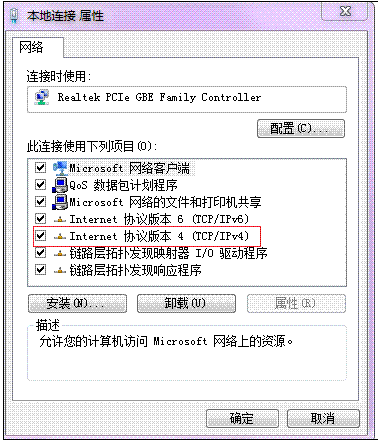Switch to the 网络 tab

click(31, 47)
